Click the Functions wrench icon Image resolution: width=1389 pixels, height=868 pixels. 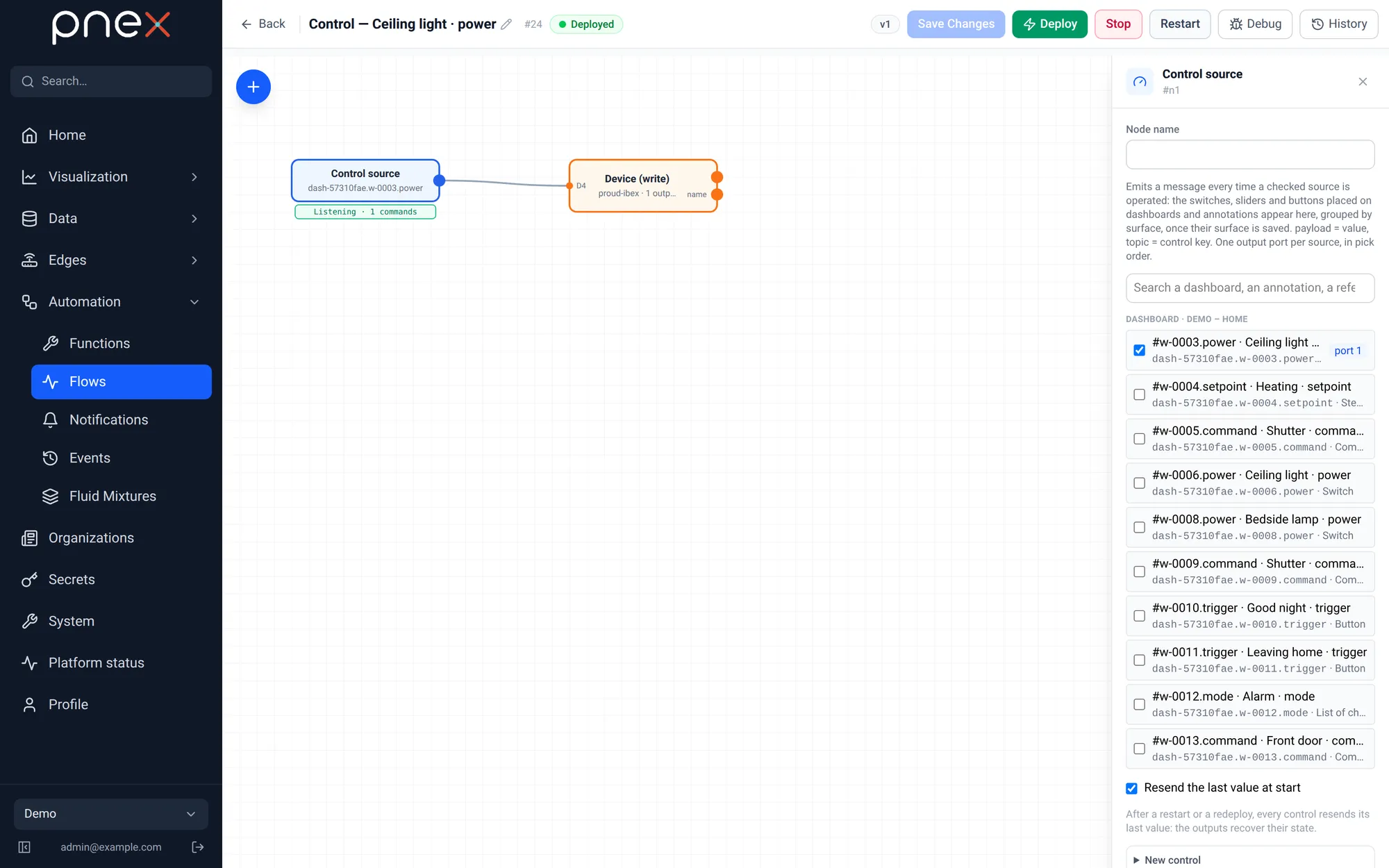(x=50, y=344)
